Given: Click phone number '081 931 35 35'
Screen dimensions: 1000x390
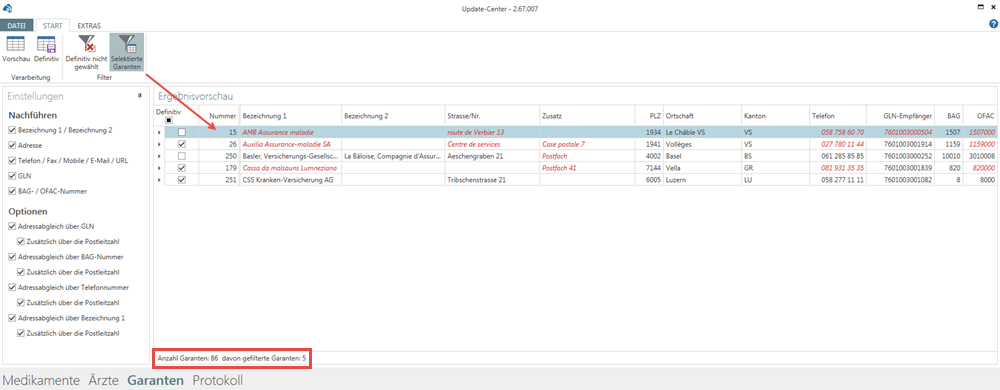Looking at the screenshot, I should pos(842,168).
